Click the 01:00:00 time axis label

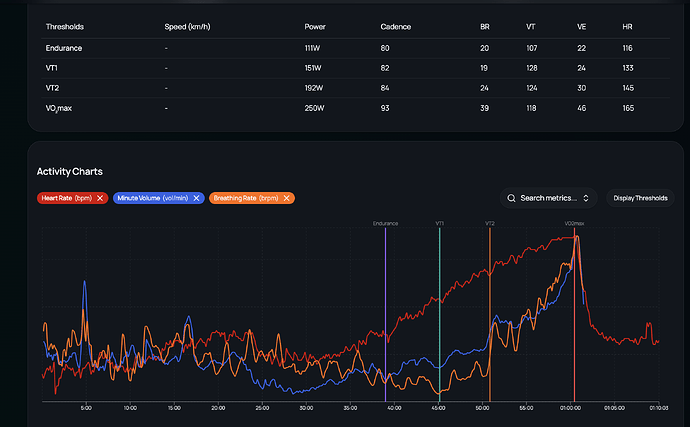click(x=570, y=408)
